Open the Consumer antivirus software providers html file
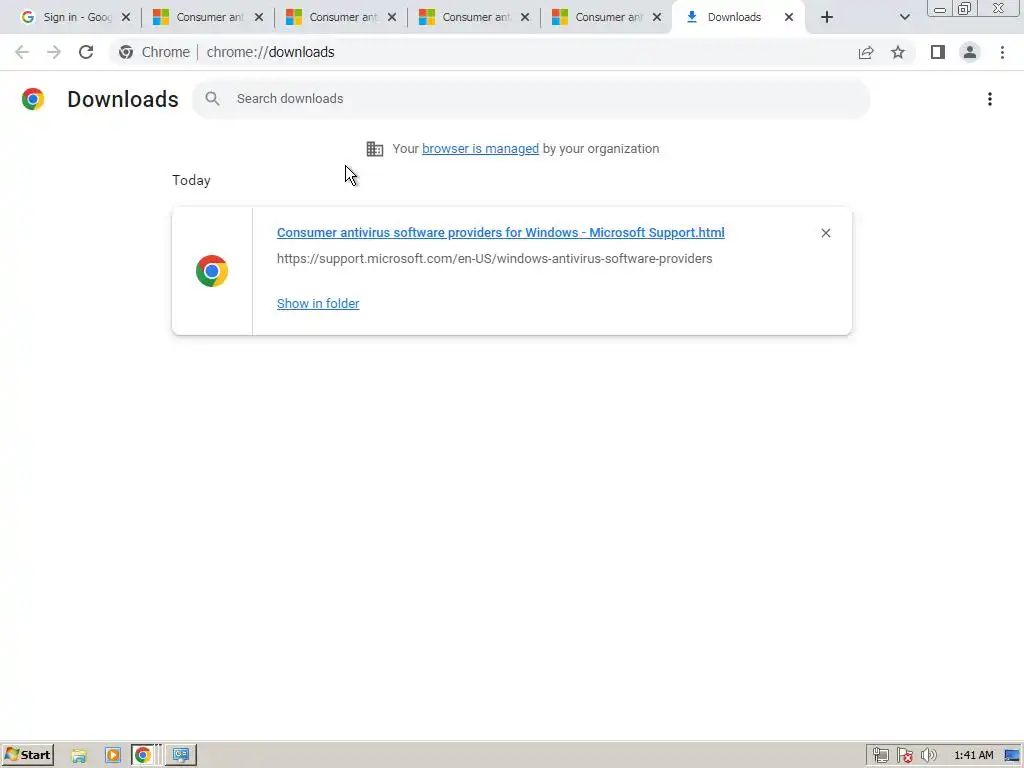This screenshot has height=768, width=1024. [x=500, y=232]
